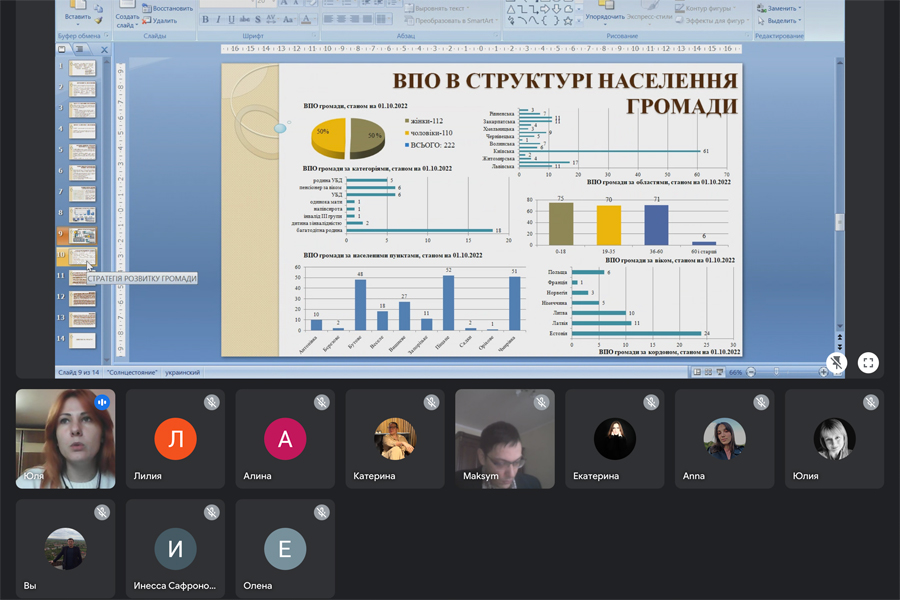
Task: Click muted mic indicator on Юлия tile
Action: 871,402
